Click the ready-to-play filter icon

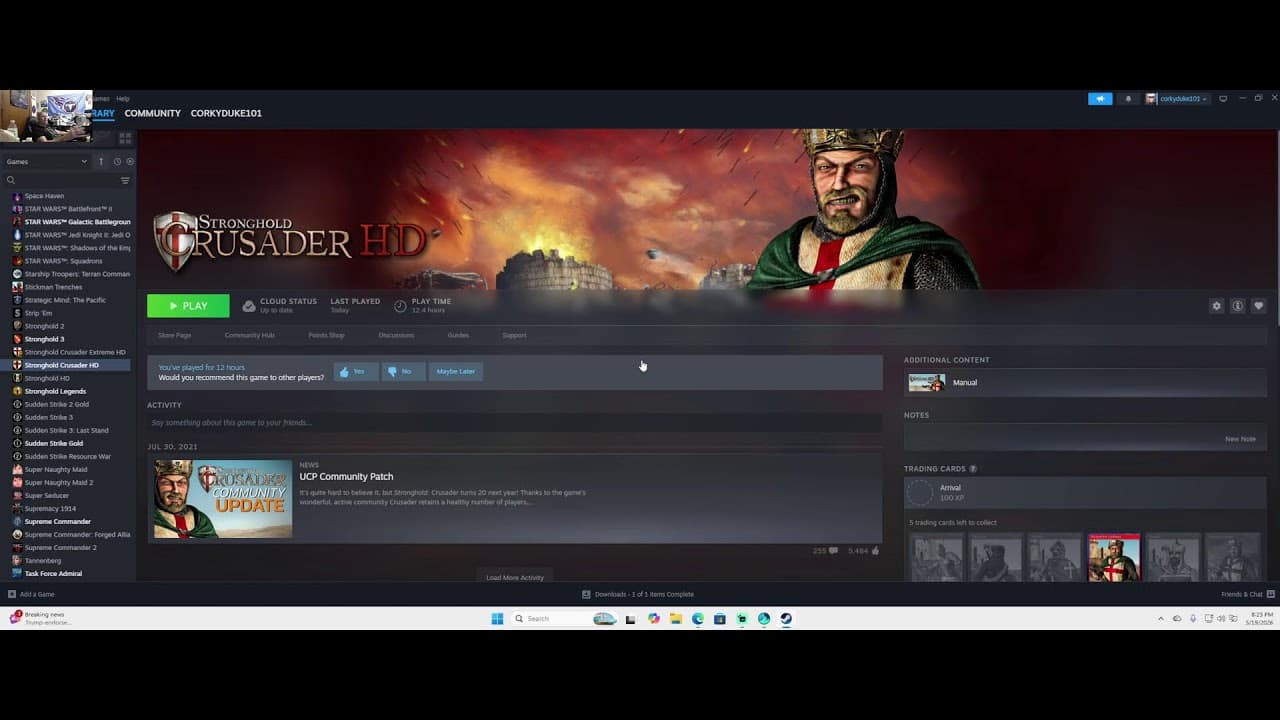130,161
